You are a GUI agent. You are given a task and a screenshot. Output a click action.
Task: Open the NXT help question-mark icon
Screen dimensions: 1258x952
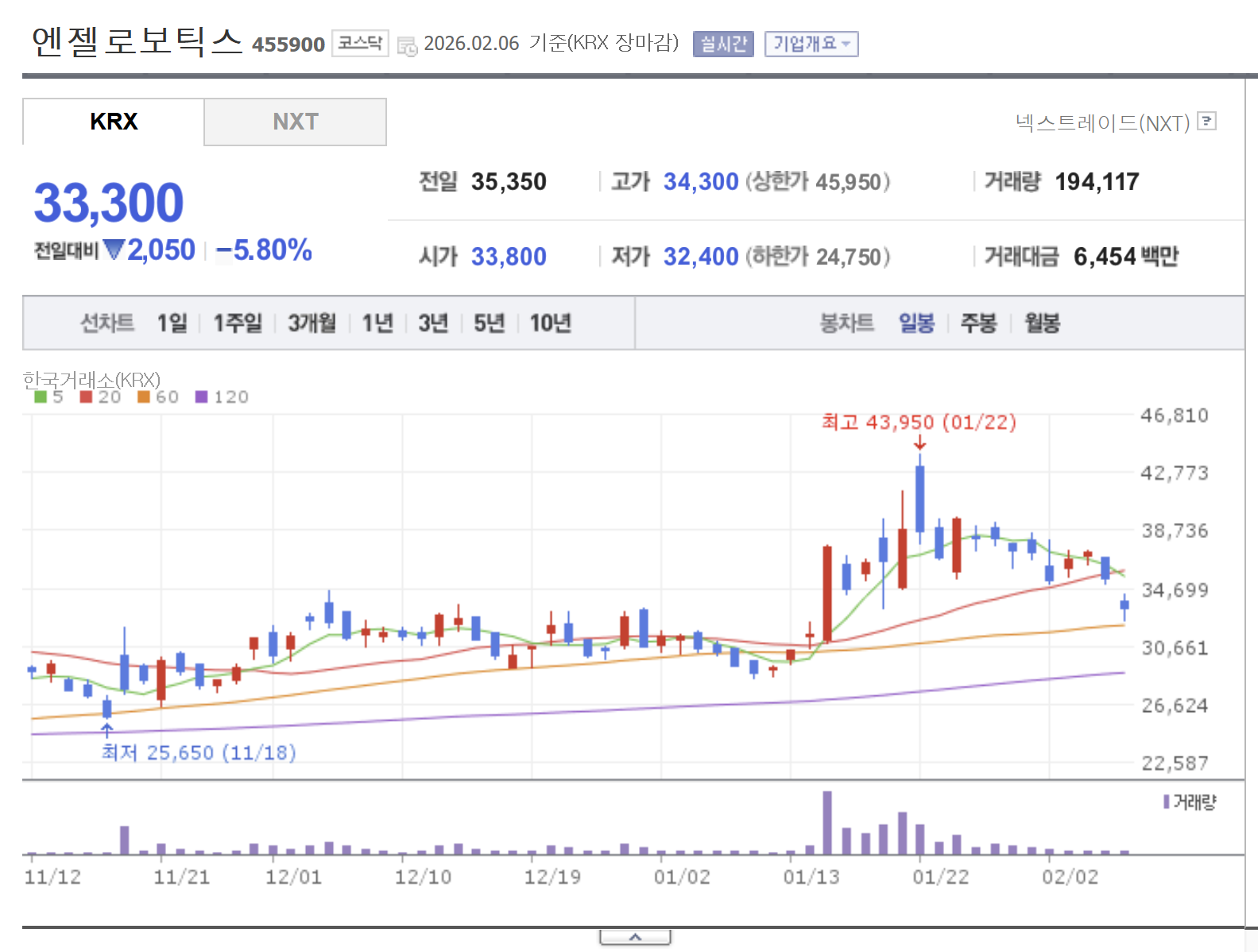pos(1206,122)
